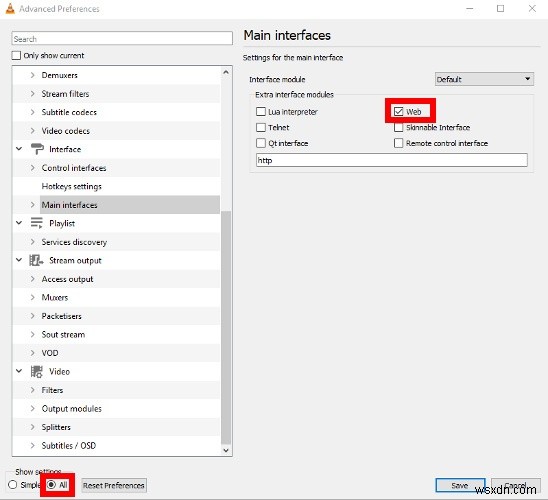Click the Cancel button
Viewport: 548px width, 500px height.
click(x=516, y=485)
